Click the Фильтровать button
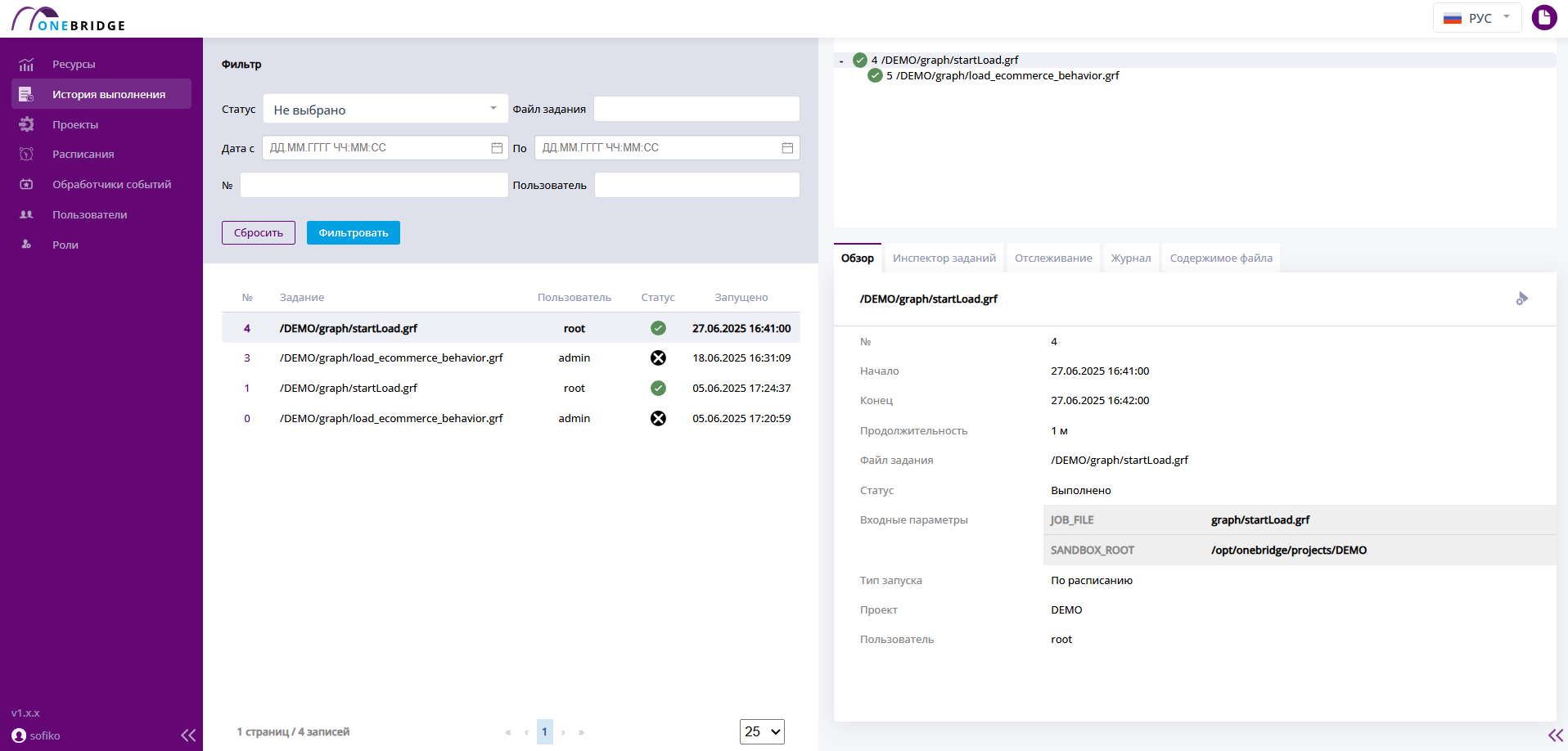This screenshot has height=751, width=1568. 354,232
